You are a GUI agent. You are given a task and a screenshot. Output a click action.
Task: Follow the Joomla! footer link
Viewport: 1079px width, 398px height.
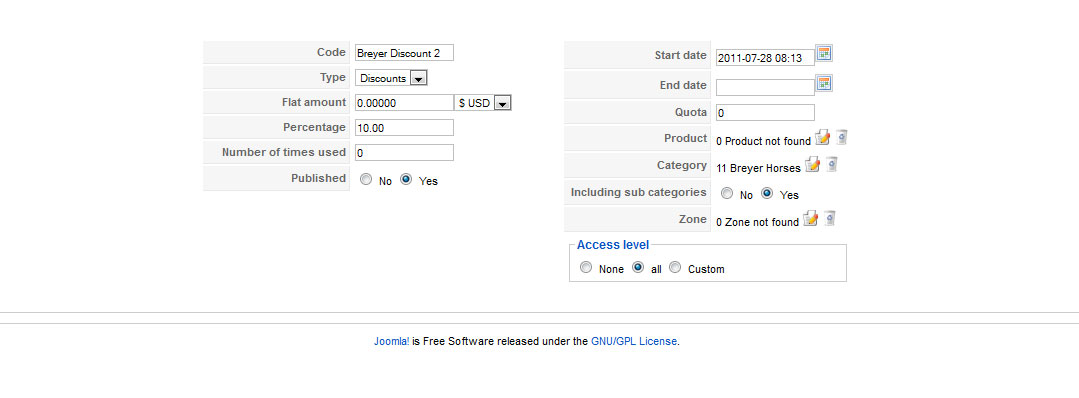pos(392,341)
